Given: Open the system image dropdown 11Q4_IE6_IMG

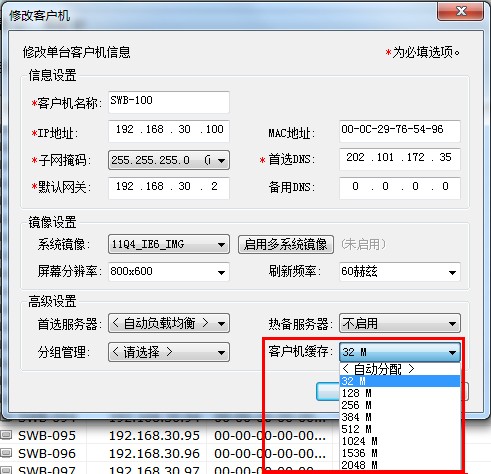Looking at the screenshot, I should tap(169, 244).
